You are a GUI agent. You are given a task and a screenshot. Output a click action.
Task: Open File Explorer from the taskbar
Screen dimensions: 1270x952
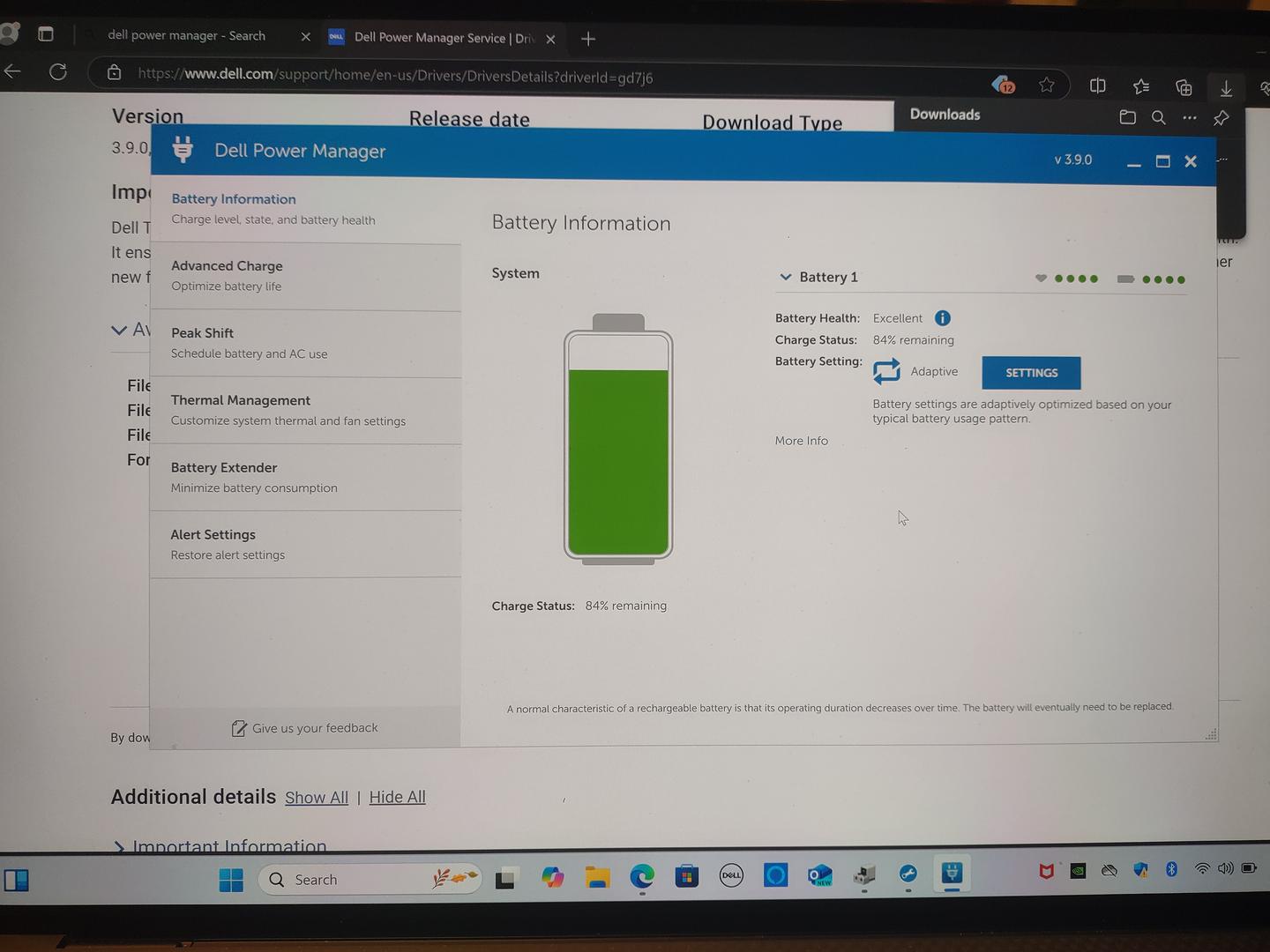click(598, 877)
